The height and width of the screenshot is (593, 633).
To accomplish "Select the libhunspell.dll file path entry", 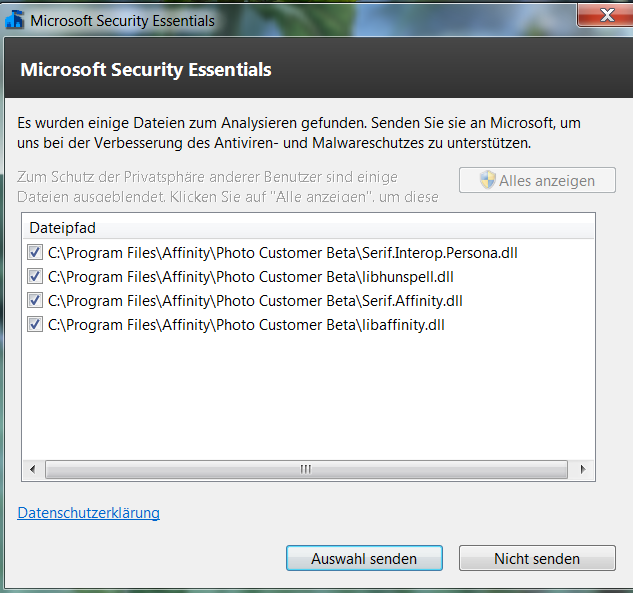I will 251,277.
